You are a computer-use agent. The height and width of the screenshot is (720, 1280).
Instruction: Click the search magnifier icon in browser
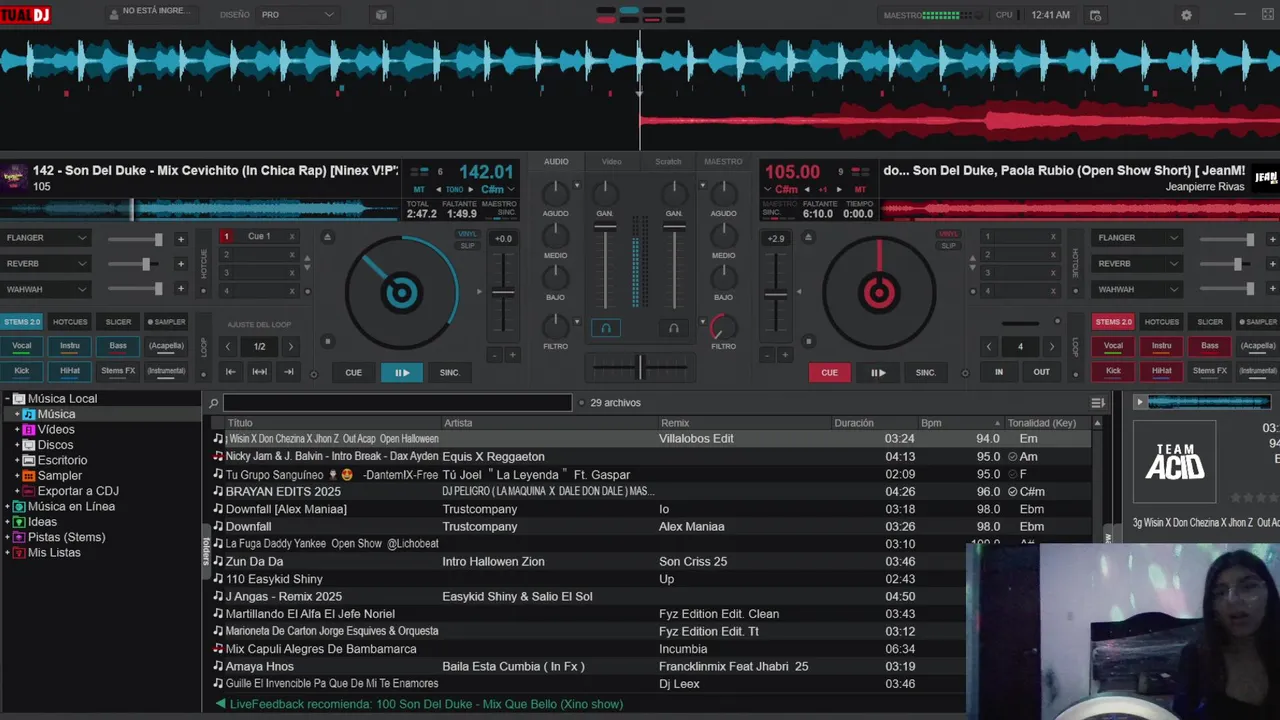pos(213,403)
